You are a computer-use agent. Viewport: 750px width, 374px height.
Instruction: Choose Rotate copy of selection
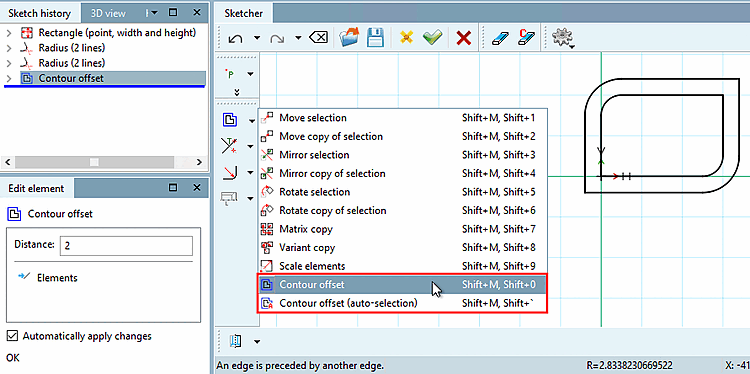[402, 210]
